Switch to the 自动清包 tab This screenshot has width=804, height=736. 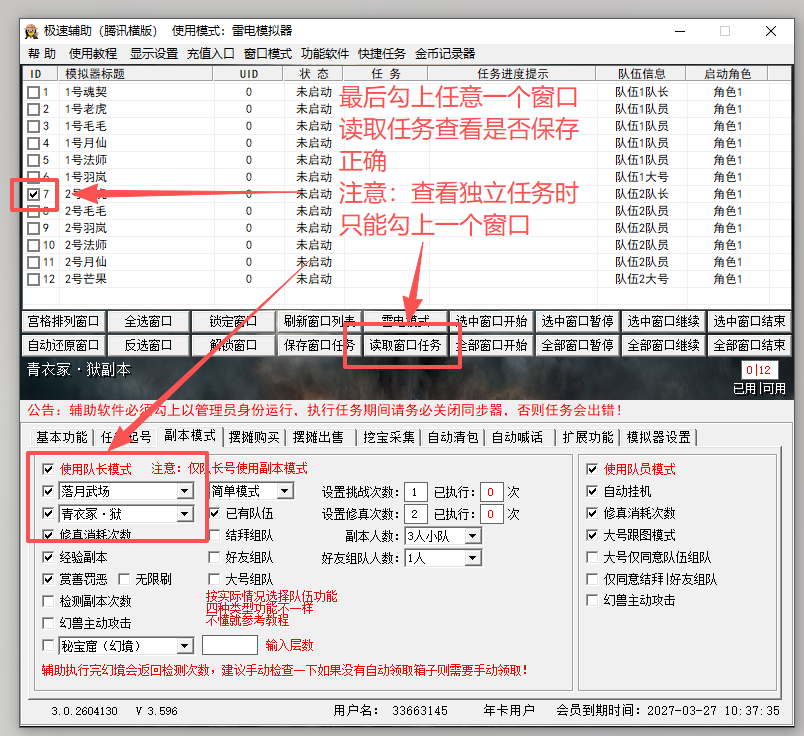coord(453,437)
